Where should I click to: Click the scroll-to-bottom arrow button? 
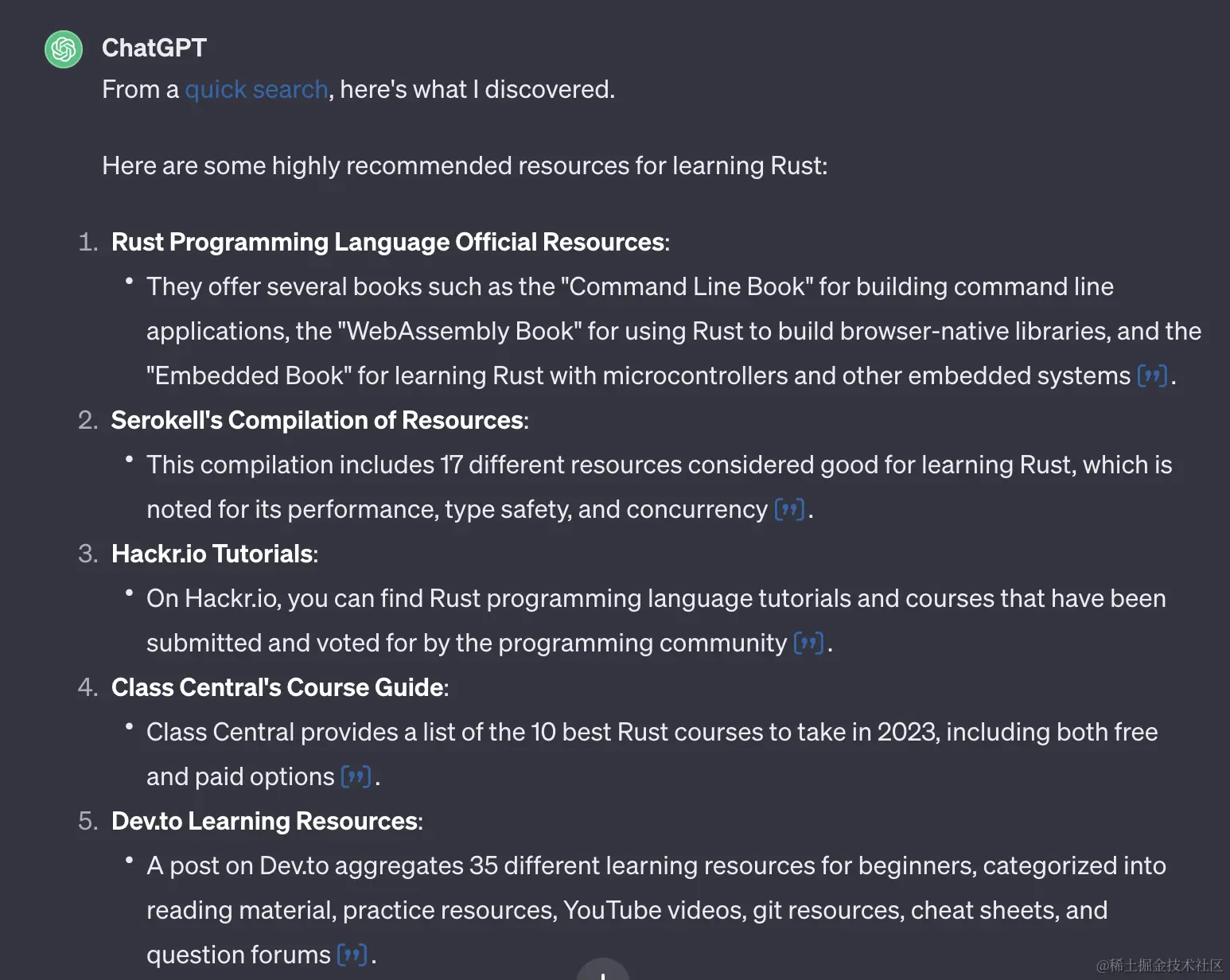tap(602, 972)
